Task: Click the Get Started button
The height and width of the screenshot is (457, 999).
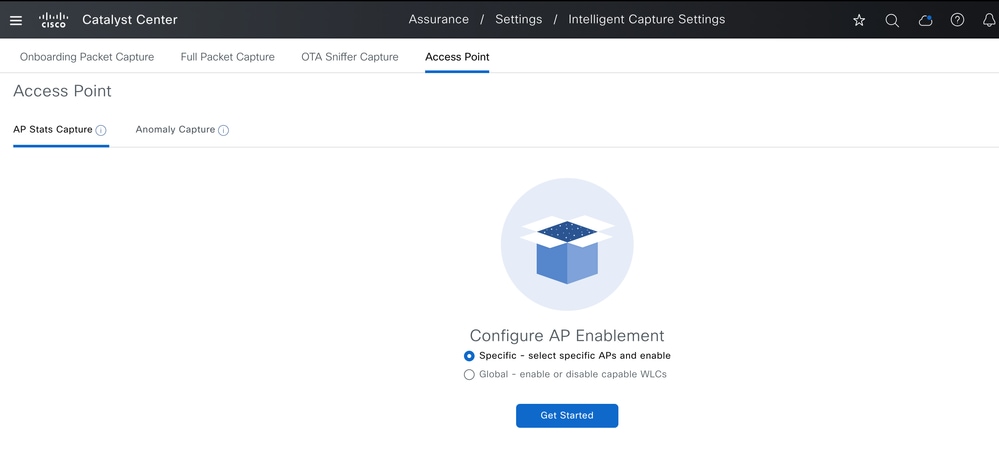Action: [567, 416]
